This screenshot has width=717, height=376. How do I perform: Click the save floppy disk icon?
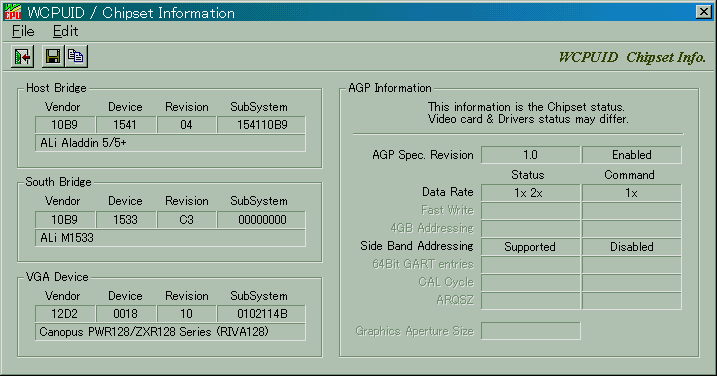[53, 57]
